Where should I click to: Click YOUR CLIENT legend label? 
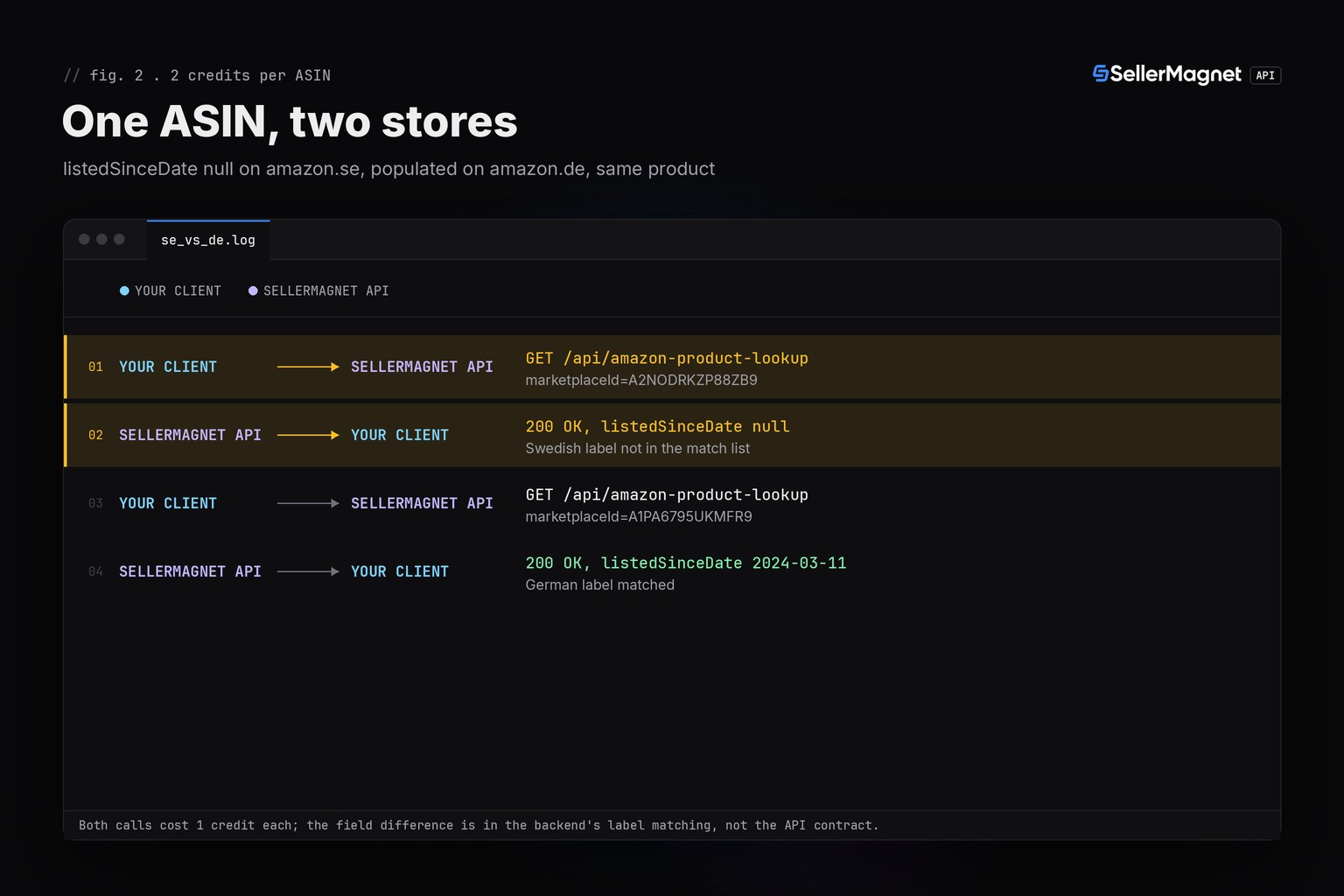click(178, 290)
